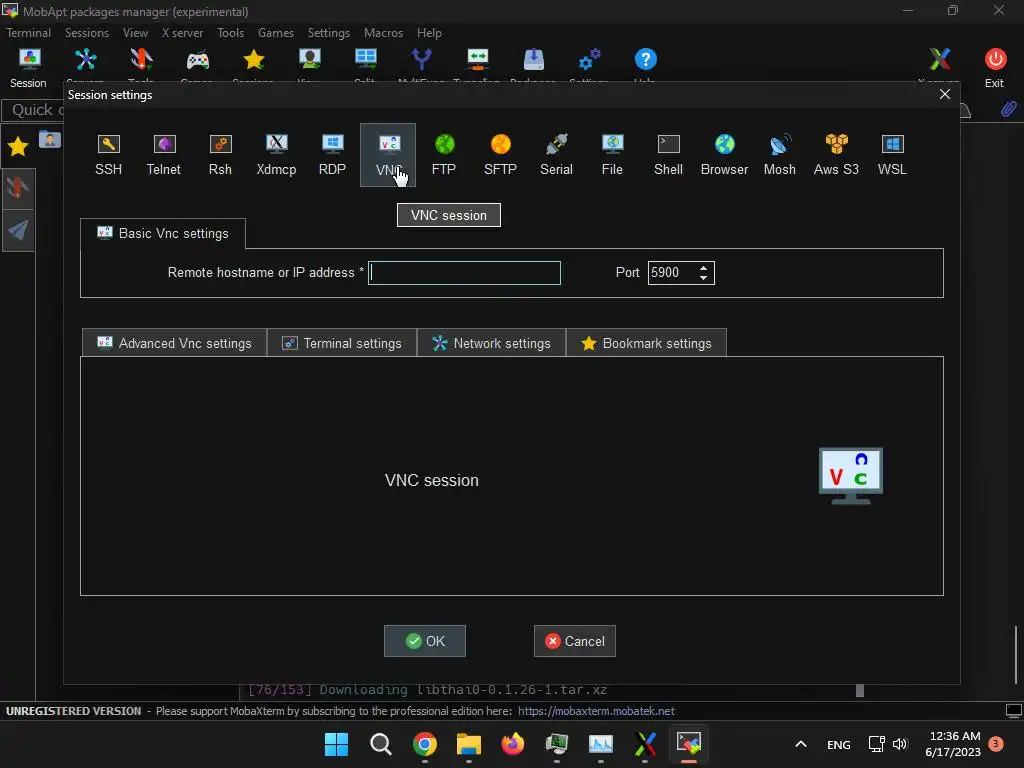Open the Macros menu
This screenshot has width=1024, height=768.
click(x=383, y=33)
